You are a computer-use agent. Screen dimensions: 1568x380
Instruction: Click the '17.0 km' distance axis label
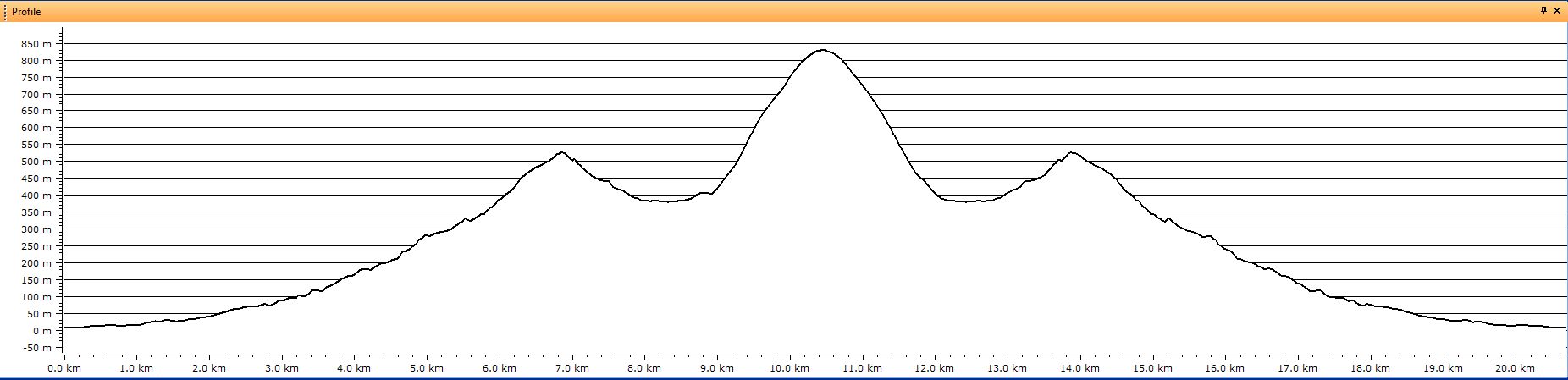tap(1298, 369)
